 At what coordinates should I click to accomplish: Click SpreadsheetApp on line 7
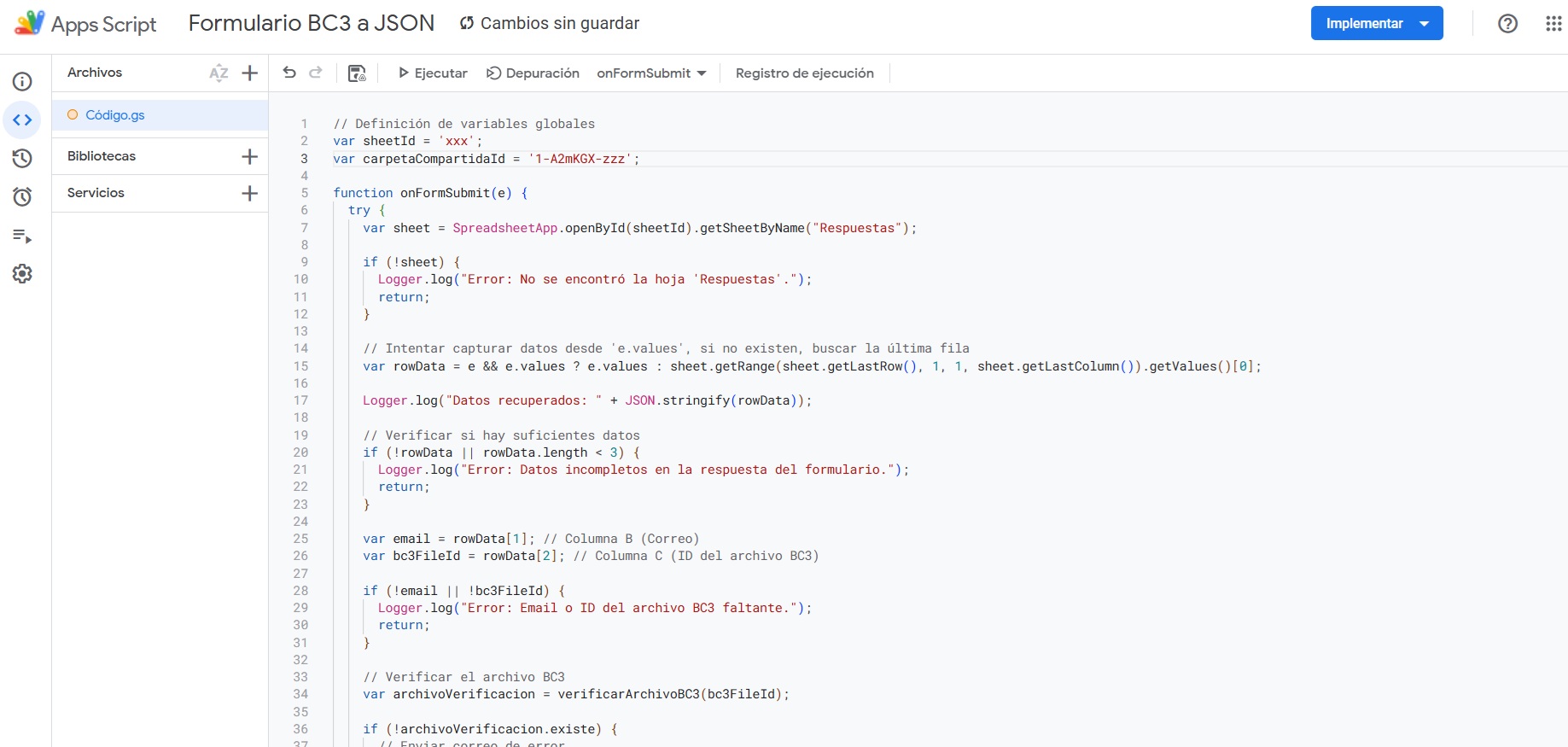tap(505, 228)
